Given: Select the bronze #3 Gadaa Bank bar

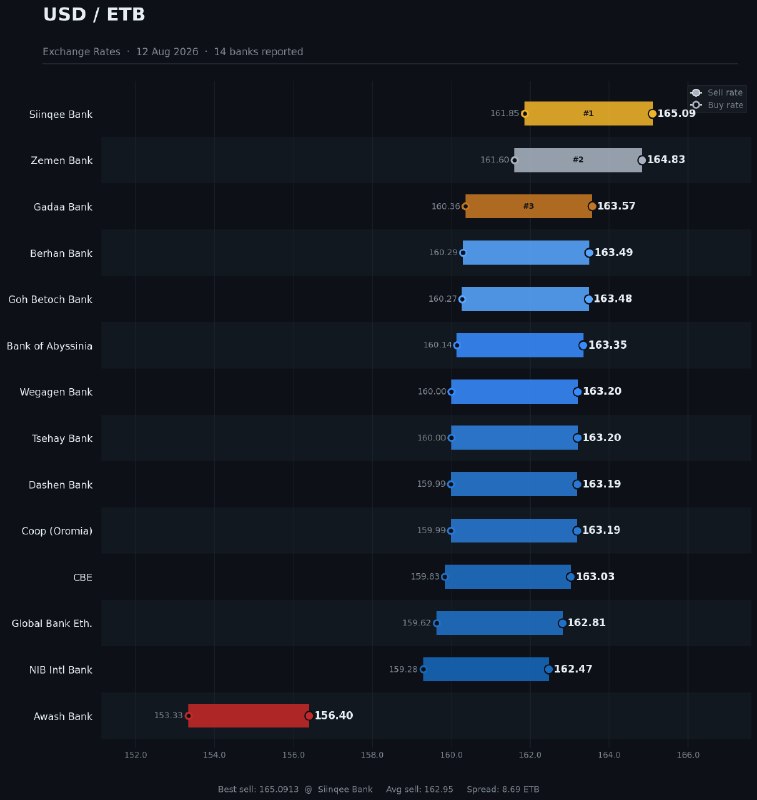Looking at the screenshot, I should coord(528,206).
